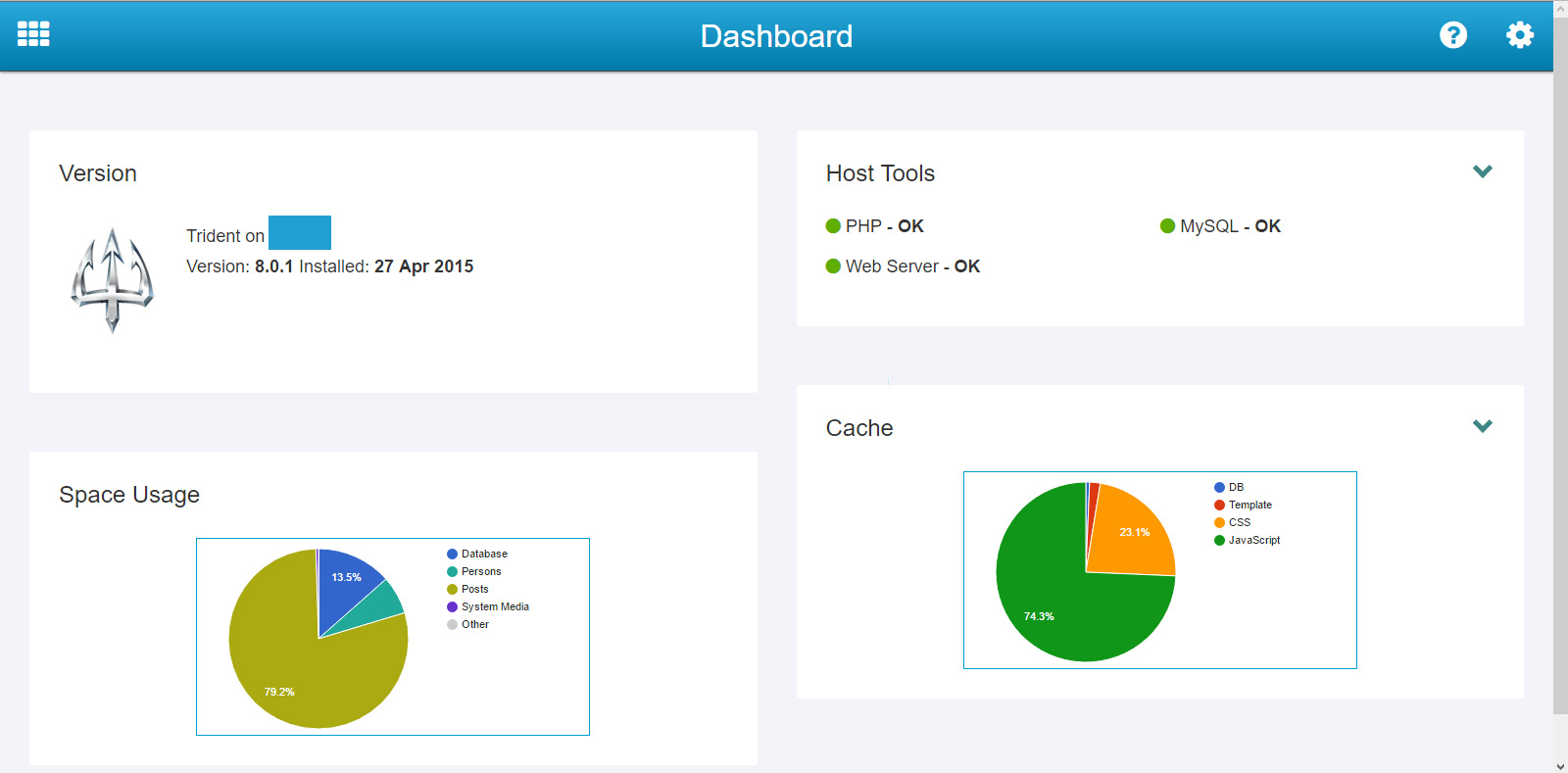Select the green JavaScript 74.3% pie slice
1568x773 pixels.
point(1058,607)
